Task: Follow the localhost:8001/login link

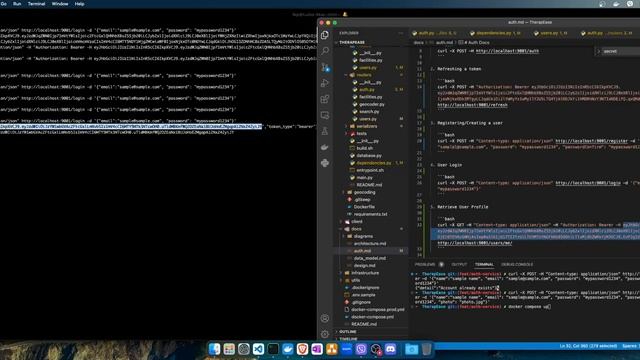Action: tap(588, 183)
